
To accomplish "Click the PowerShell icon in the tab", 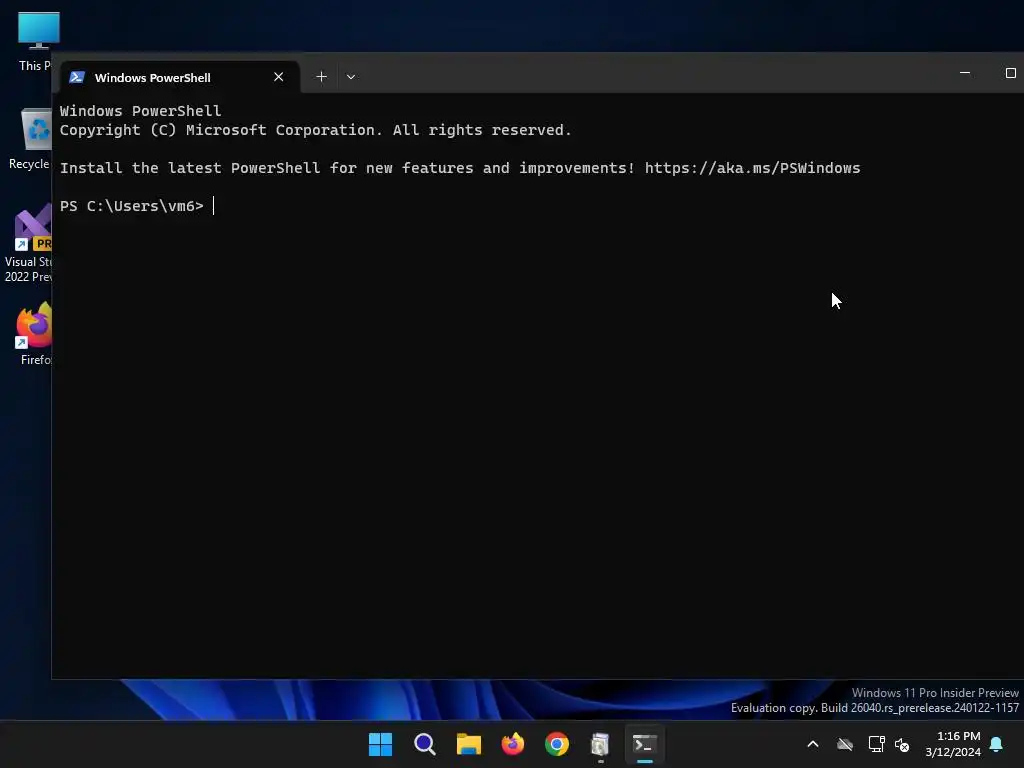I will coord(77,77).
